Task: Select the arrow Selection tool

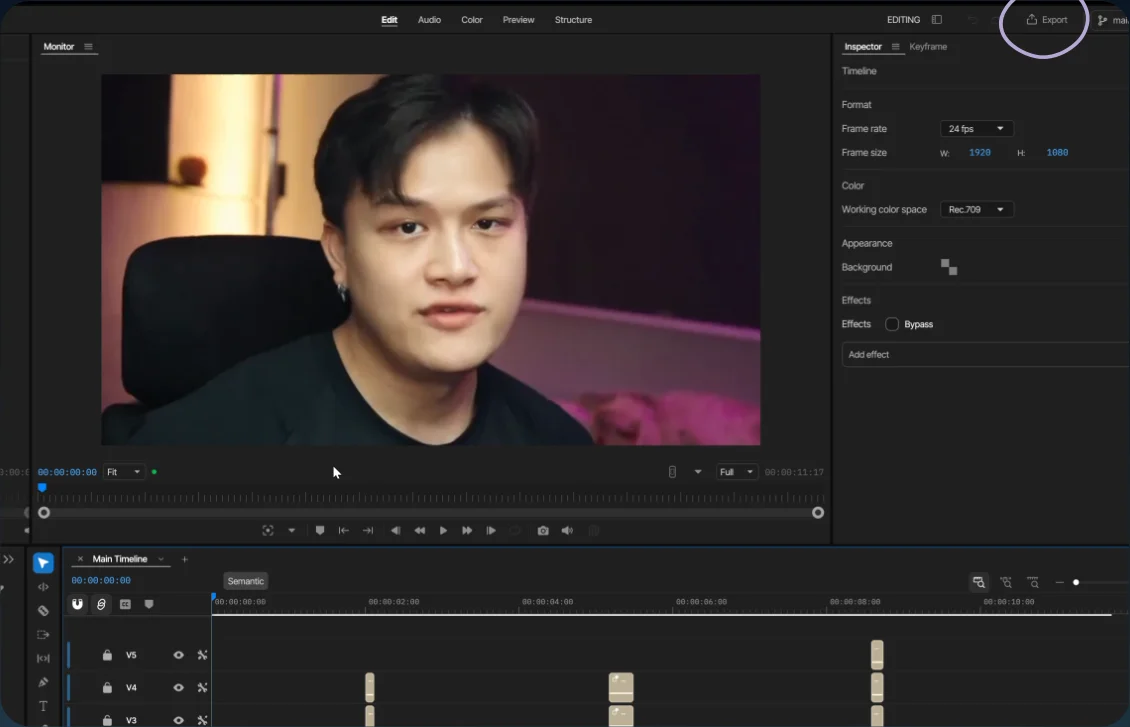Action: click(x=43, y=563)
